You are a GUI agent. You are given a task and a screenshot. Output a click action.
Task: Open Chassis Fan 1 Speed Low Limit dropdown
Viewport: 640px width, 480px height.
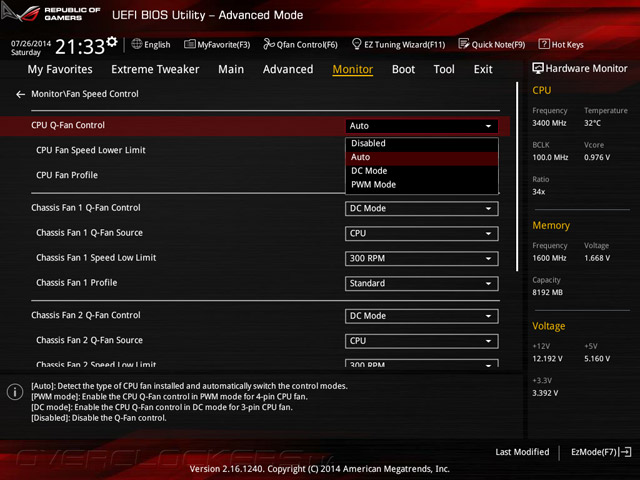click(x=422, y=258)
